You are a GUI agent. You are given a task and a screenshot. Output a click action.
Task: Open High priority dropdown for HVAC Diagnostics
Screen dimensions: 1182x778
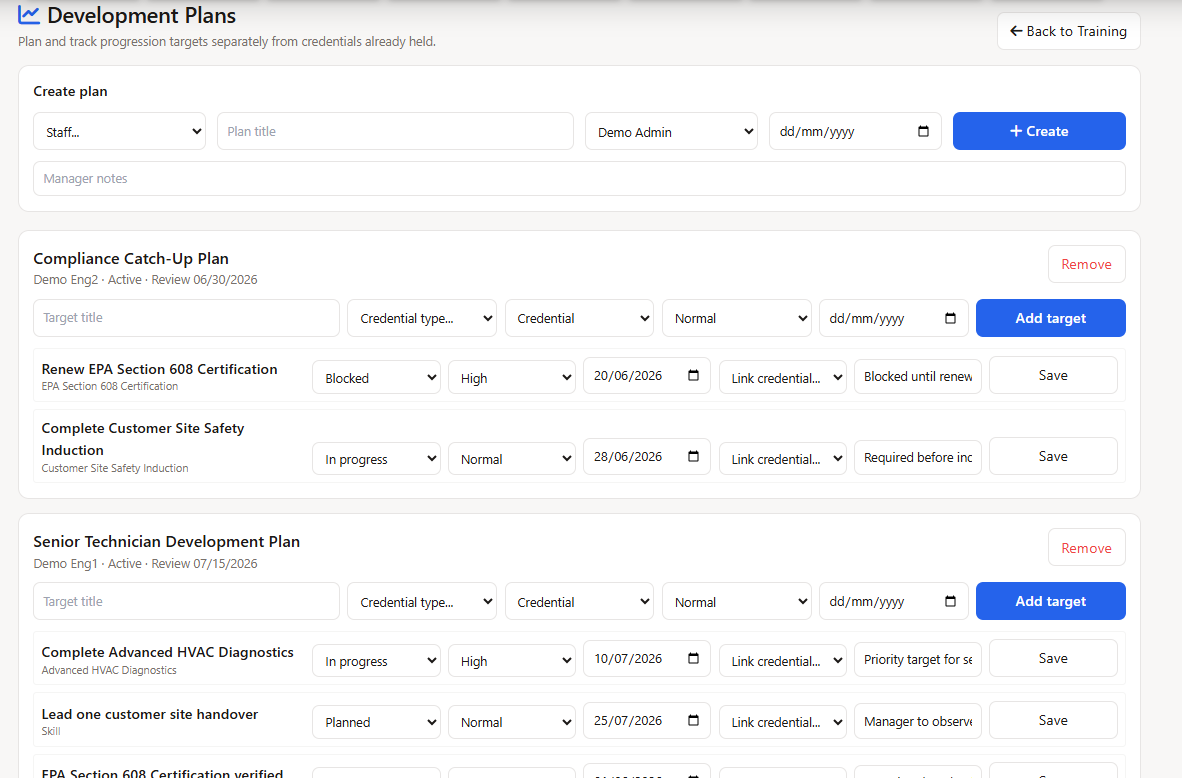click(512, 660)
